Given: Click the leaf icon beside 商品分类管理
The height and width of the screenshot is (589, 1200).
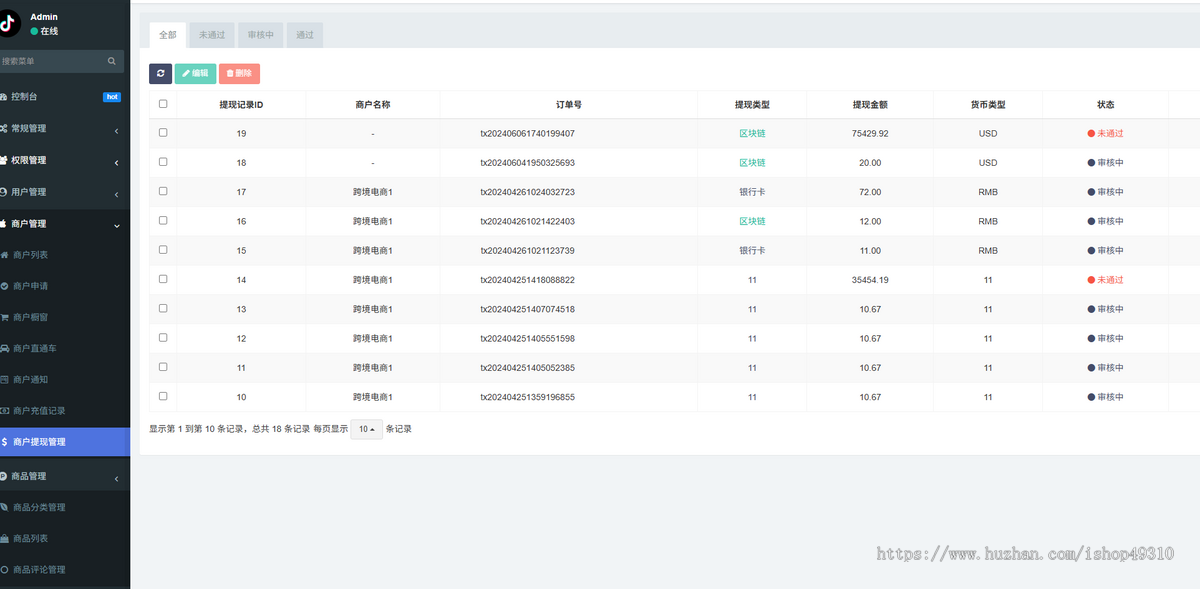Looking at the screenshot, I should coord(4,507).
